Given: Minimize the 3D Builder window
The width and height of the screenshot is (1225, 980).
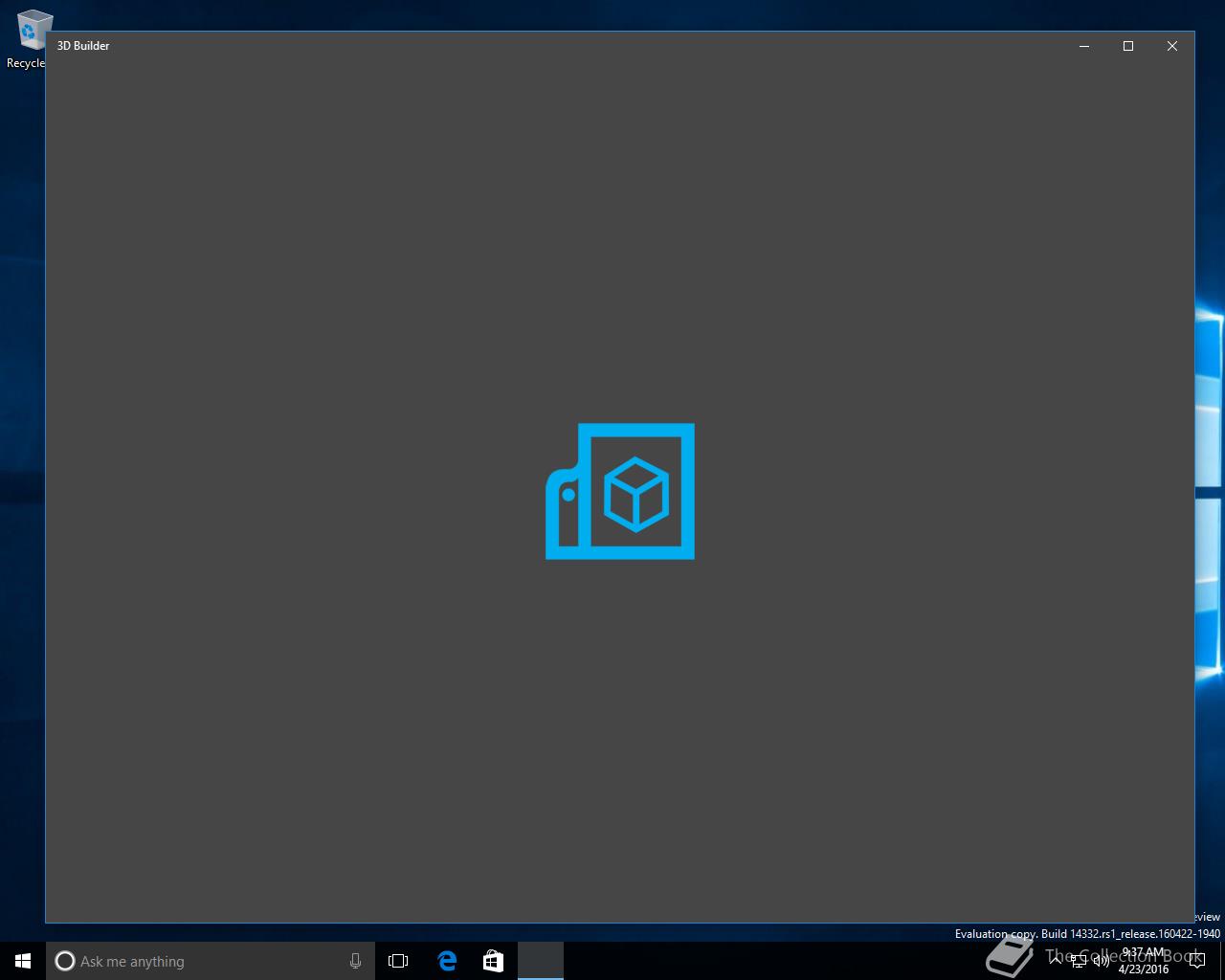Looking at the screenshot, I should [x=1084, y=46].
